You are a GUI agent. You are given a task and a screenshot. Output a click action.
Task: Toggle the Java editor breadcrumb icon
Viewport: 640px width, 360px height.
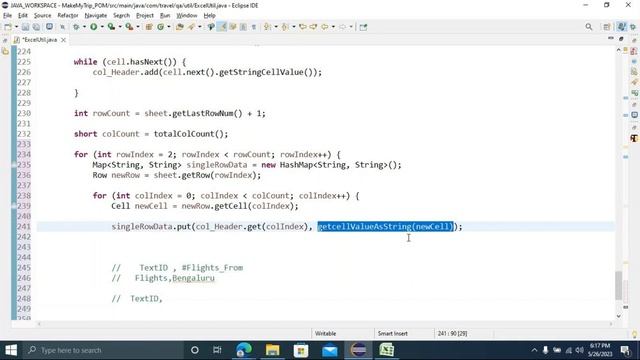(x=211, y=27)
